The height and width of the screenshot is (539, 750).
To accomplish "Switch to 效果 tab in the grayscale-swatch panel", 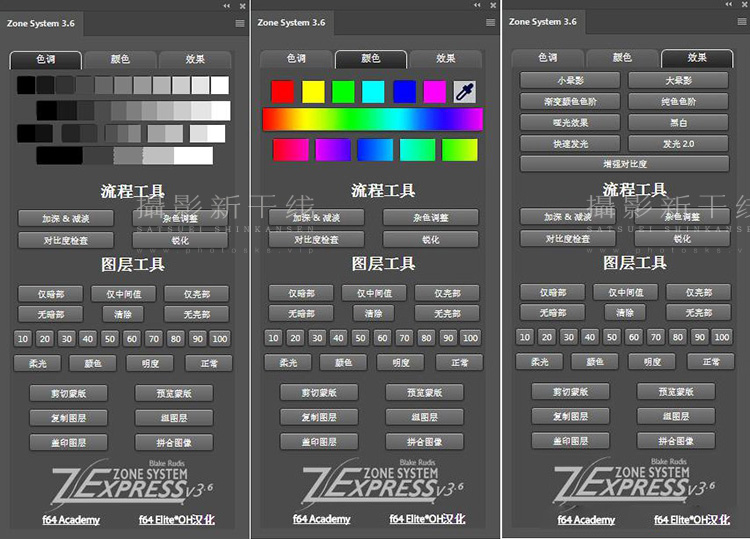I will tap(195, 59).
